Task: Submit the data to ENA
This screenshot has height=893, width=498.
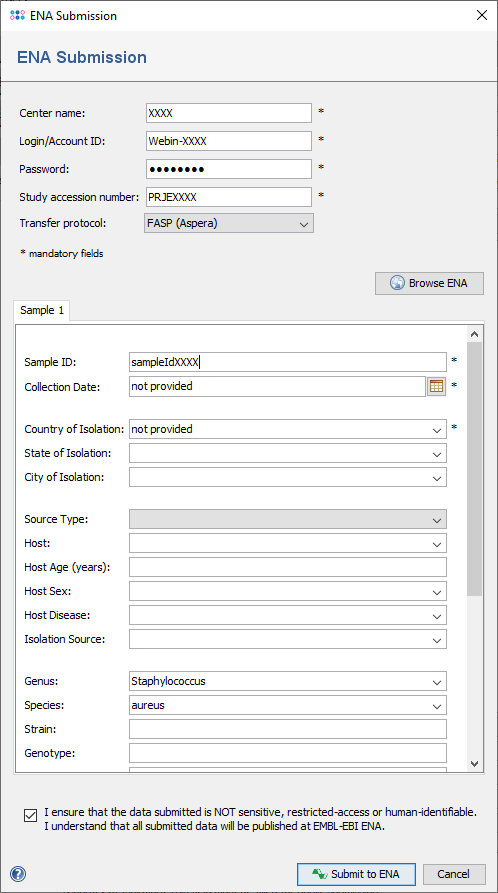Action: point(356,874)
